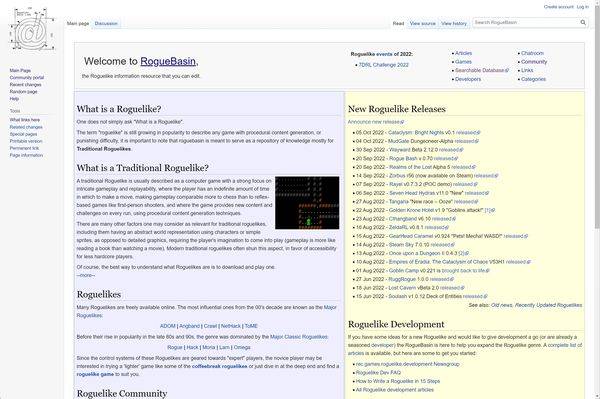Image resolution: width=600 pixels, height=399 pixels.
Task: Open Special pages in the sidebar
Action: click(x=23, y=134)
